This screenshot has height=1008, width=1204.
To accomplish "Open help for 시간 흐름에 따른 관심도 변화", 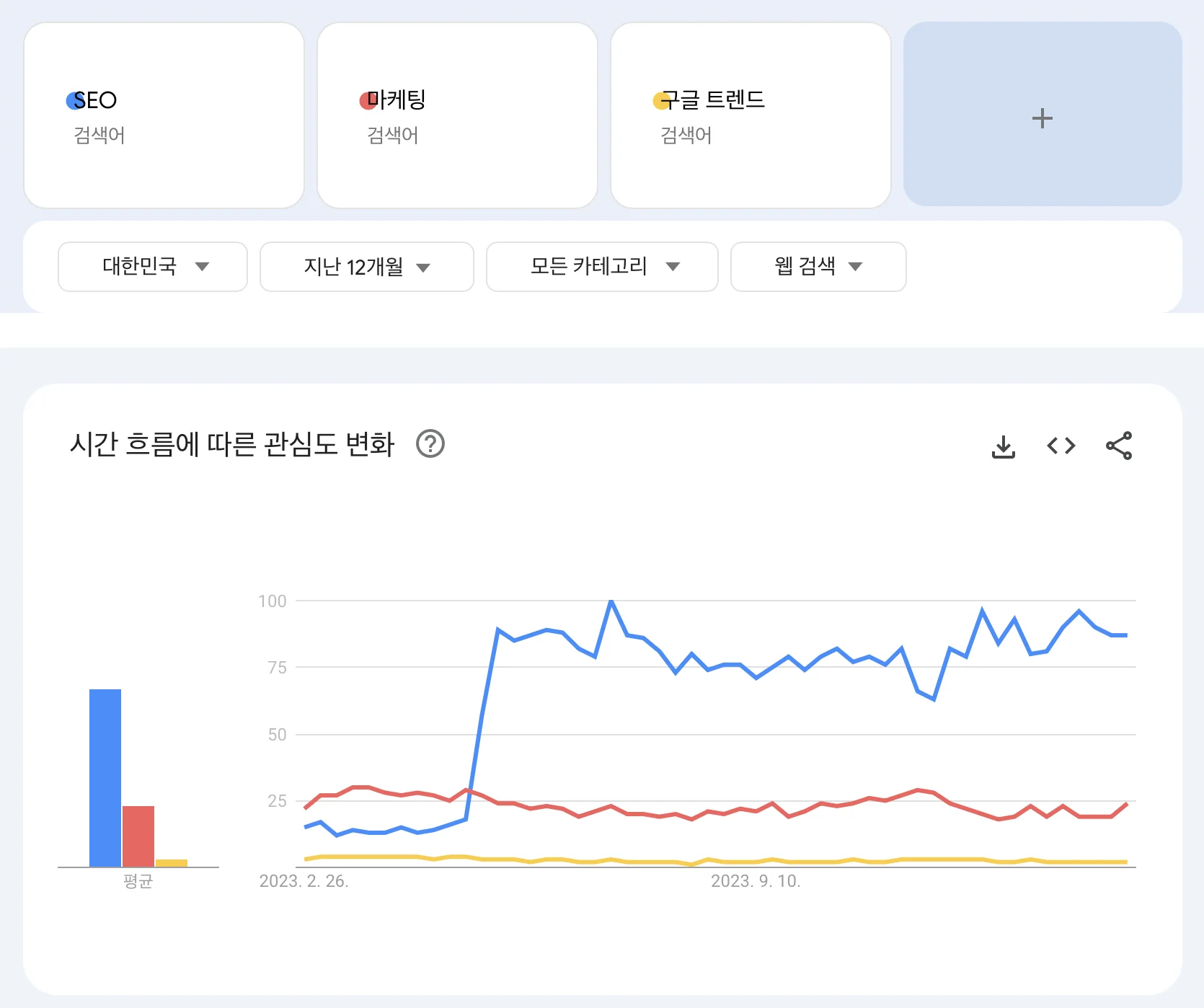I will click(x=430, y=445).
